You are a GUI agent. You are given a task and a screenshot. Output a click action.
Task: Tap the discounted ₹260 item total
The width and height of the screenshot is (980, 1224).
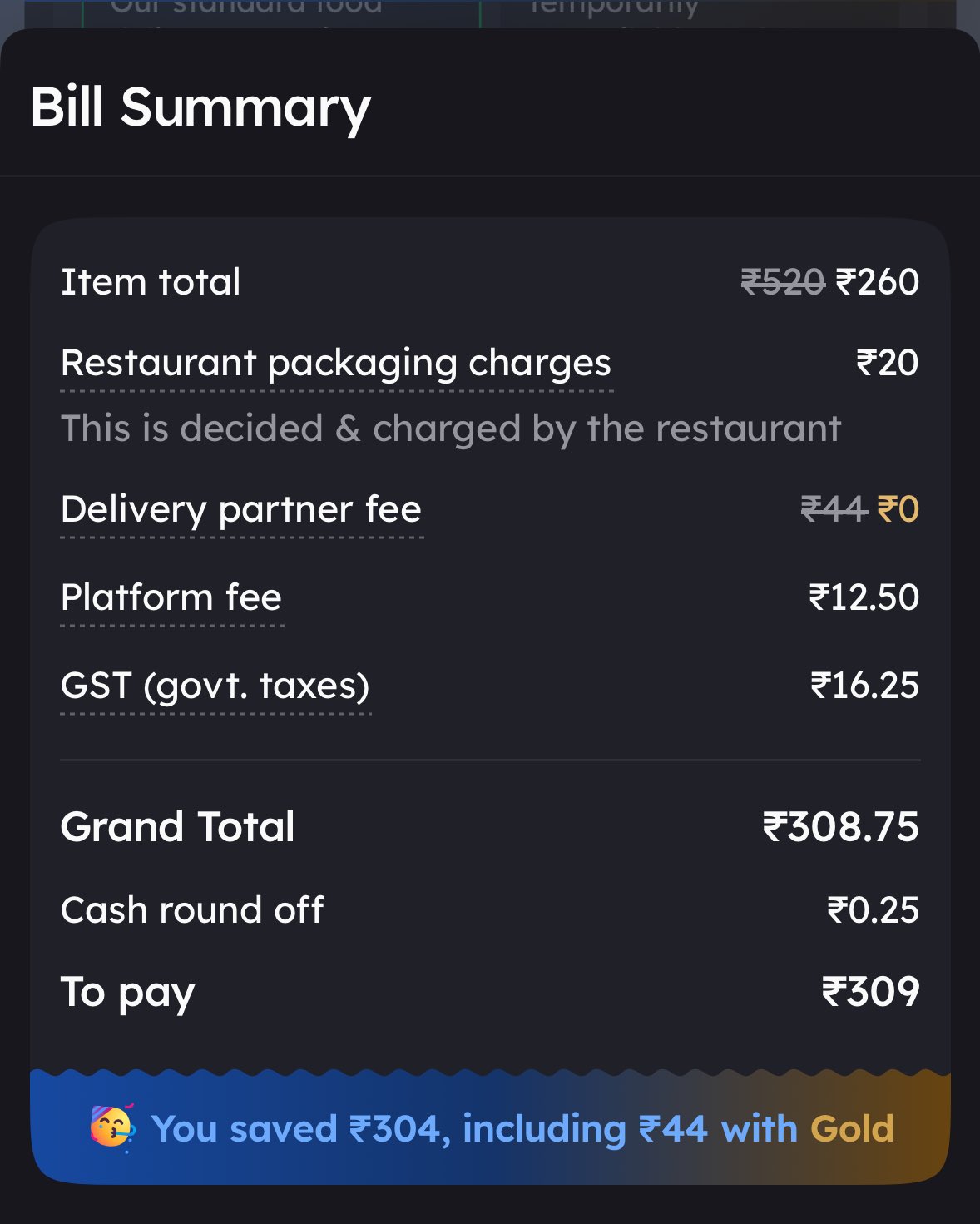(x=878, y=282)
